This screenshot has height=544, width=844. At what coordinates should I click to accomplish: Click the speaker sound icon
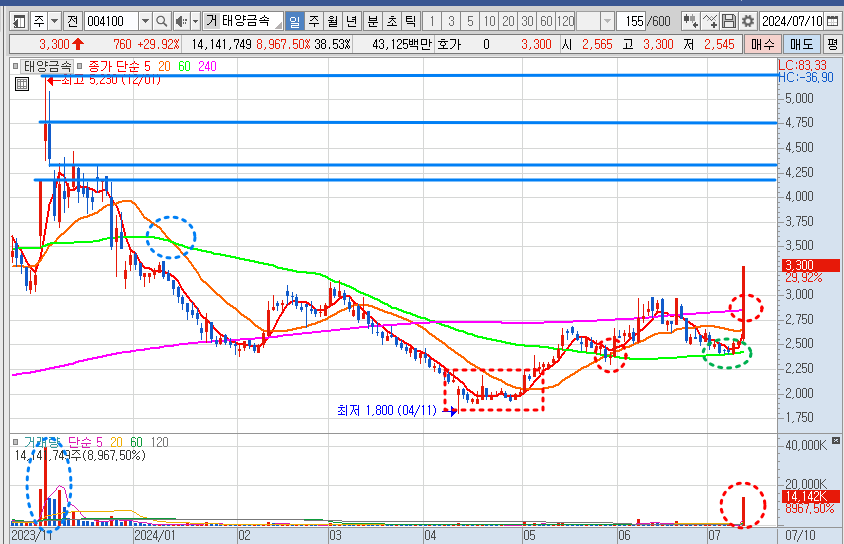(x=181, y=22)
